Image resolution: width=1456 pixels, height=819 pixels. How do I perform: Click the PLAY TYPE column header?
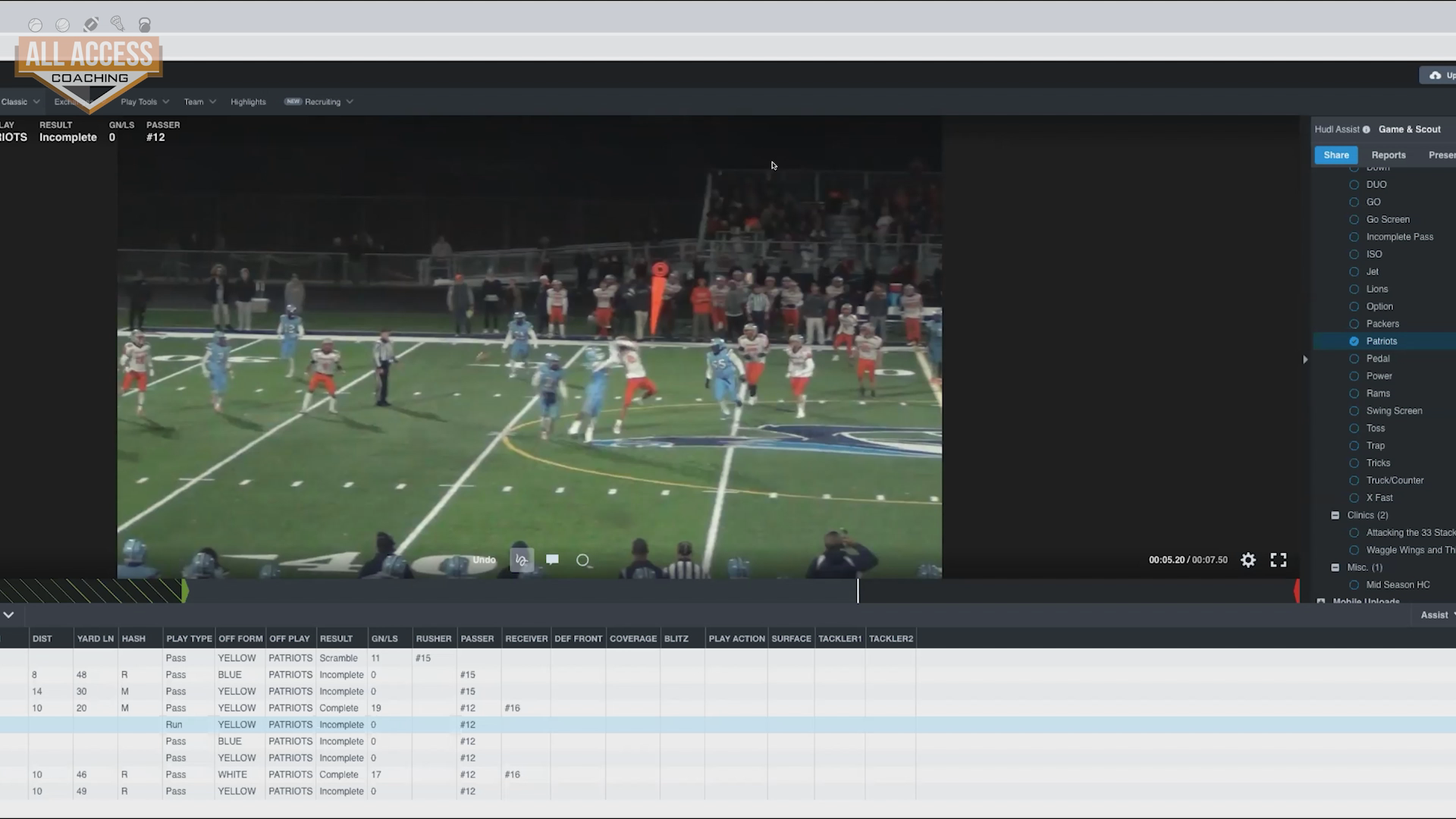189,639
